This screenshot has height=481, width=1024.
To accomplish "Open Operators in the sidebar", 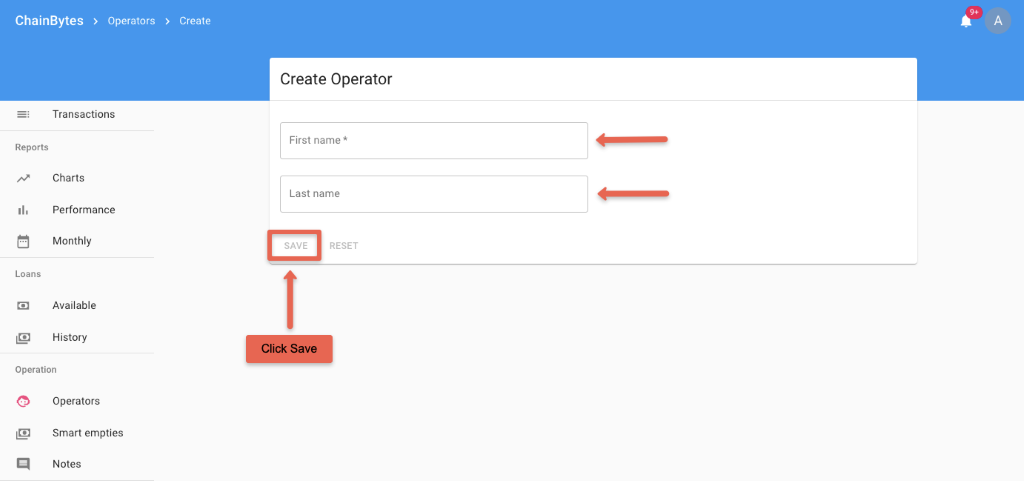I will [x=77, y=401].
